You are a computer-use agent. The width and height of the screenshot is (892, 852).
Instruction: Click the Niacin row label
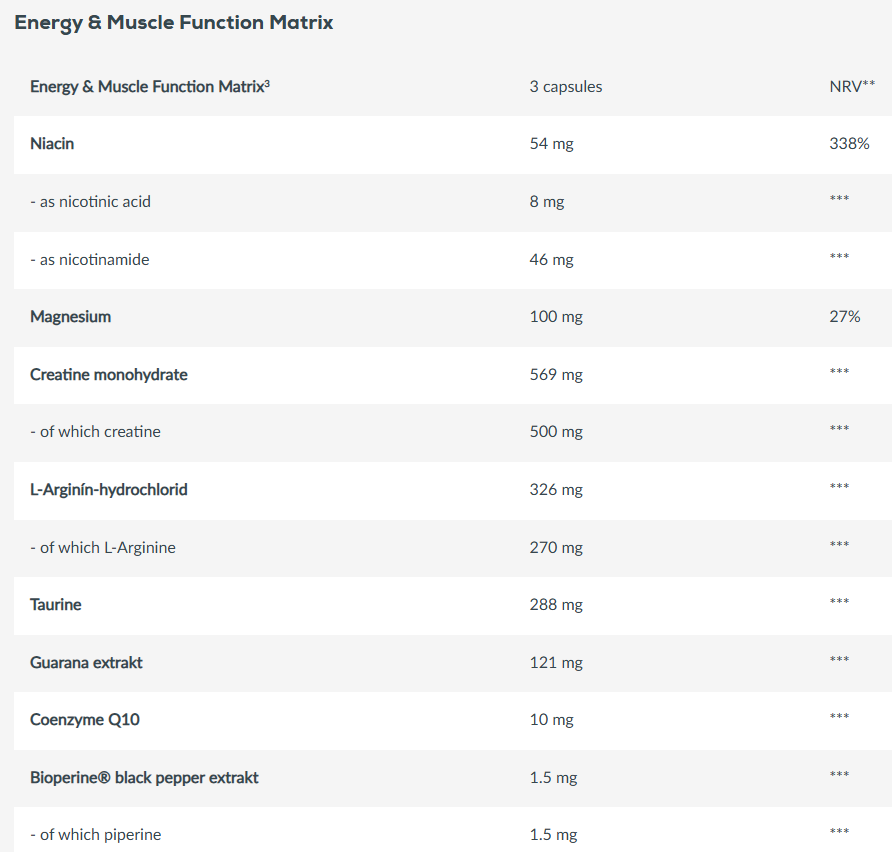pyautogui.click(x=52, y=144)
